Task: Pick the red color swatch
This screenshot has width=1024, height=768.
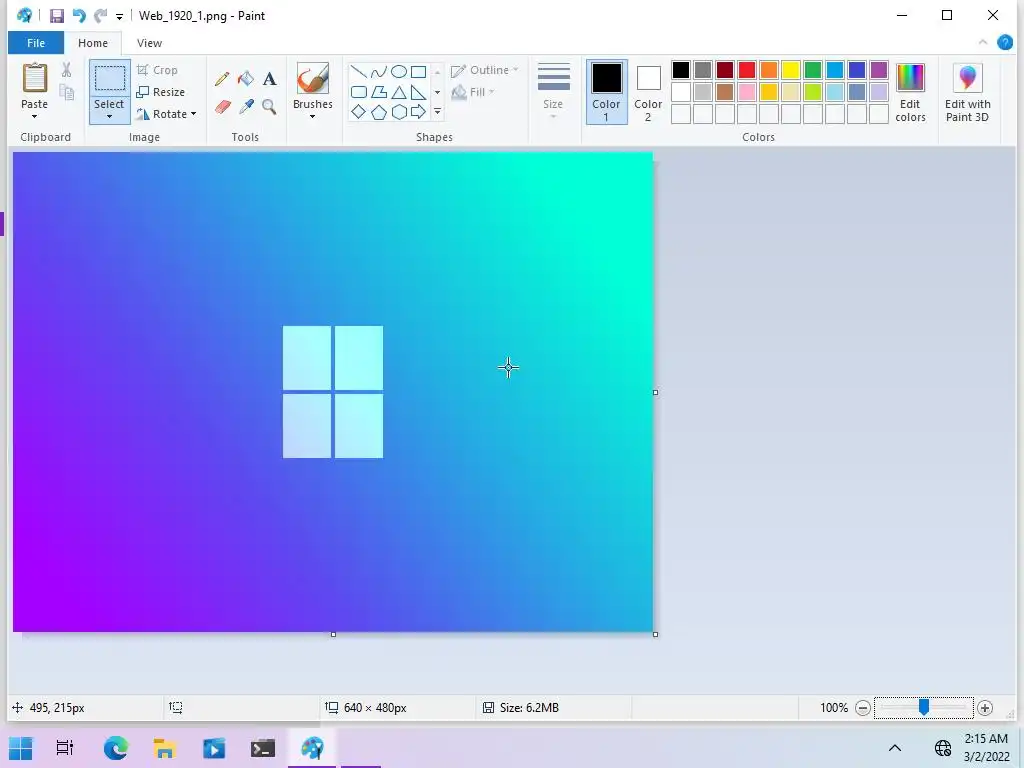Action: tap(747, 70)
